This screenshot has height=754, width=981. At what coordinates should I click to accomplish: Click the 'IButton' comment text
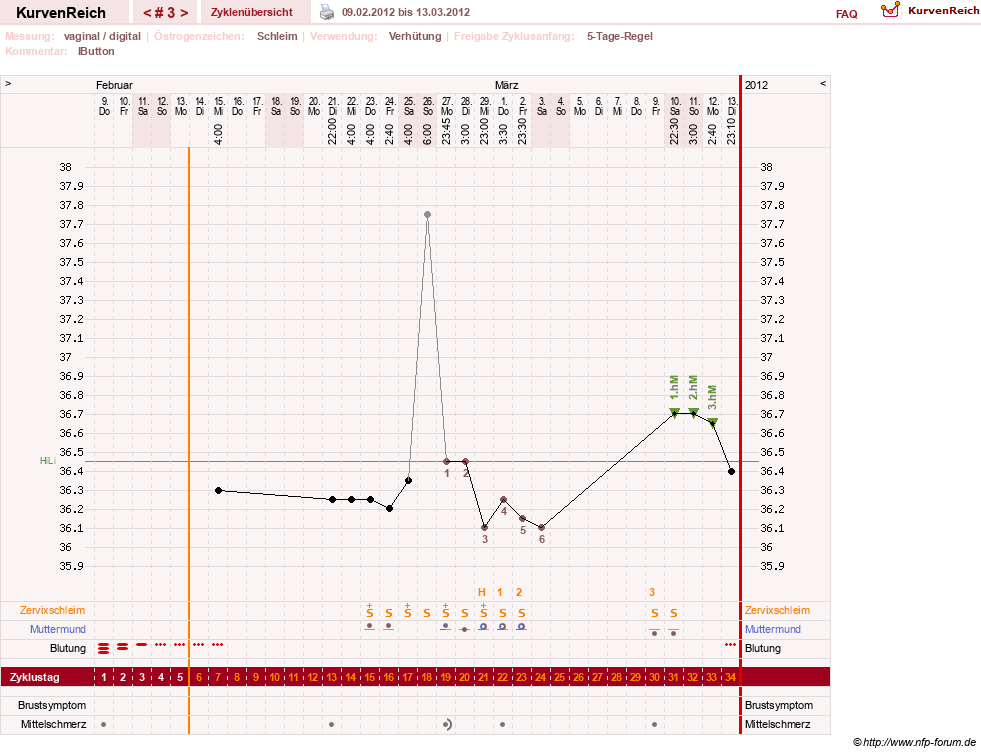96,51
